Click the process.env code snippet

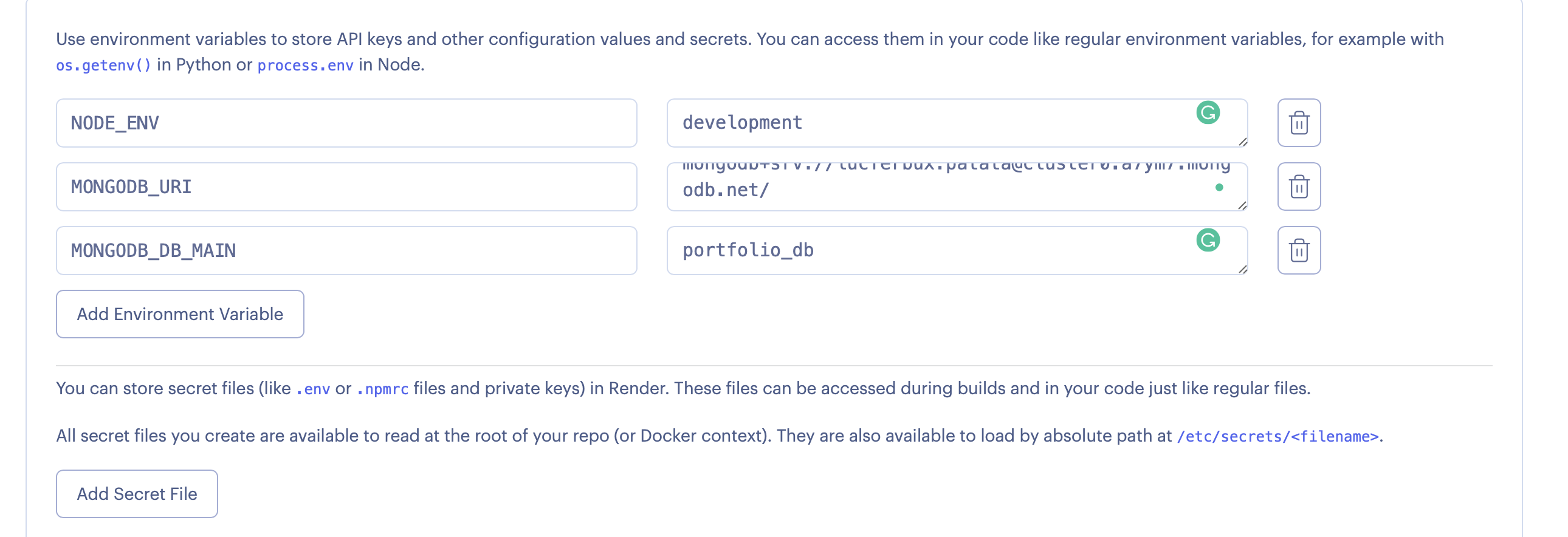coord(305,66)
